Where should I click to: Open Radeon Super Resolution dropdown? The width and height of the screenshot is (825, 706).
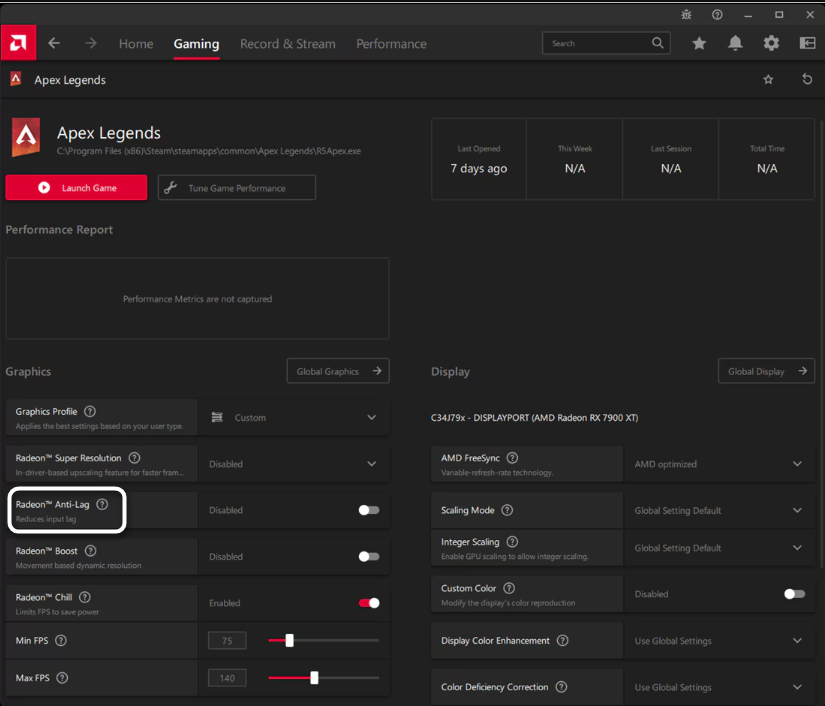click(294, 463)
